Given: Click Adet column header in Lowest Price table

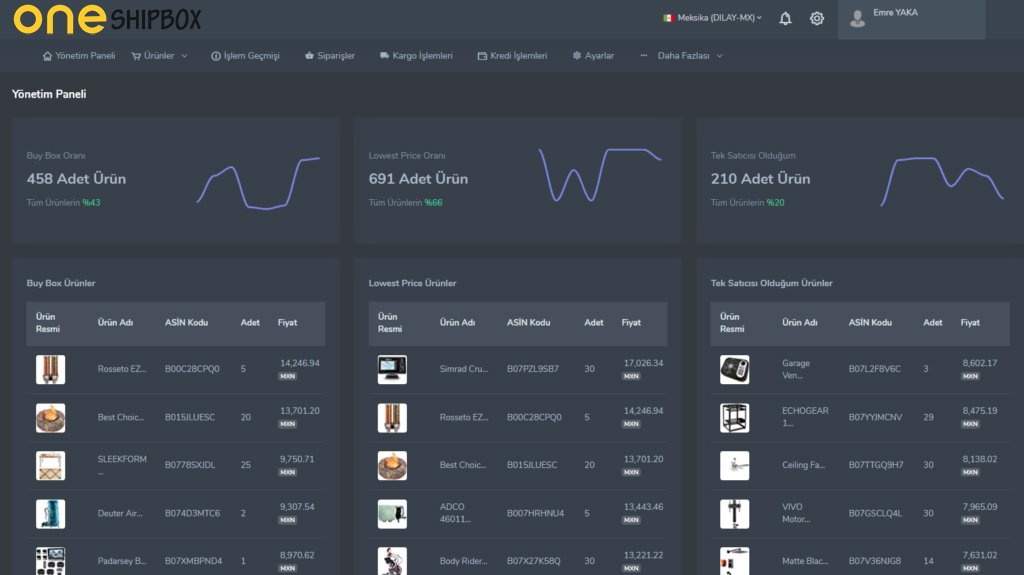Looking at the screenshot, I should click(x=594, y=323).
